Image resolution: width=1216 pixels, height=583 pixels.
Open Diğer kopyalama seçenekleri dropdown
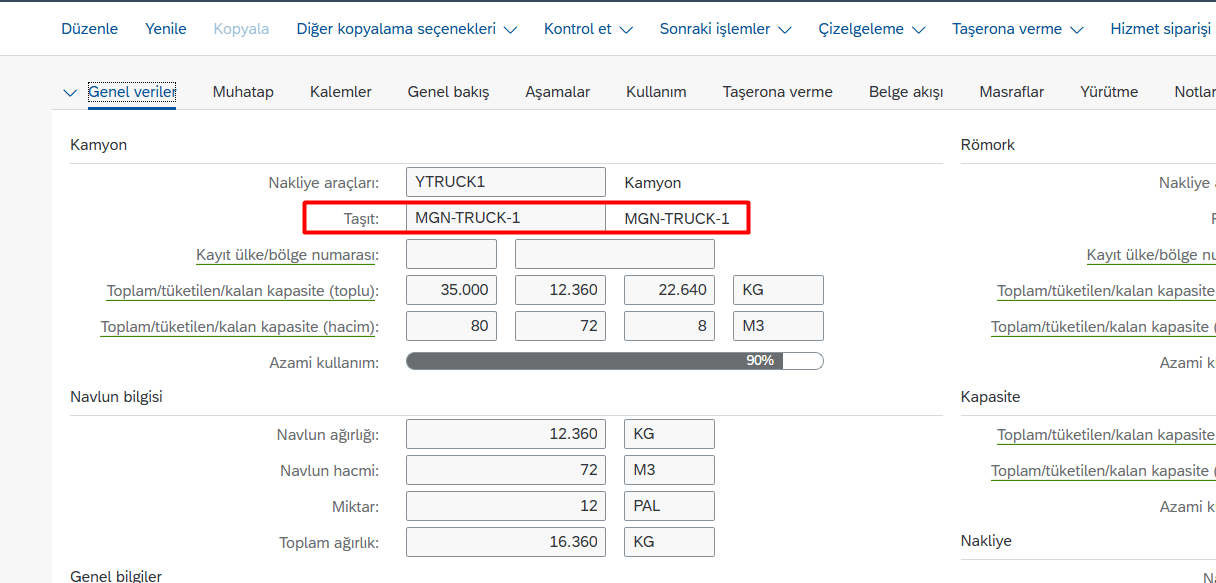click(x=407, y=29)
